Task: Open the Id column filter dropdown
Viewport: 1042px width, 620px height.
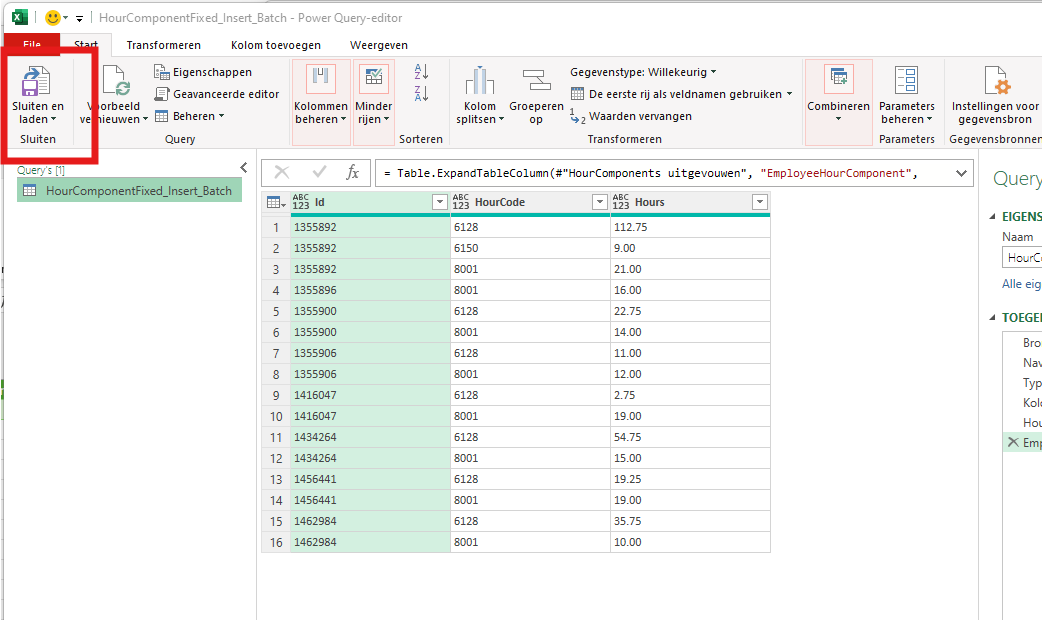Action: pyautogui.click(x=439, y=202)
